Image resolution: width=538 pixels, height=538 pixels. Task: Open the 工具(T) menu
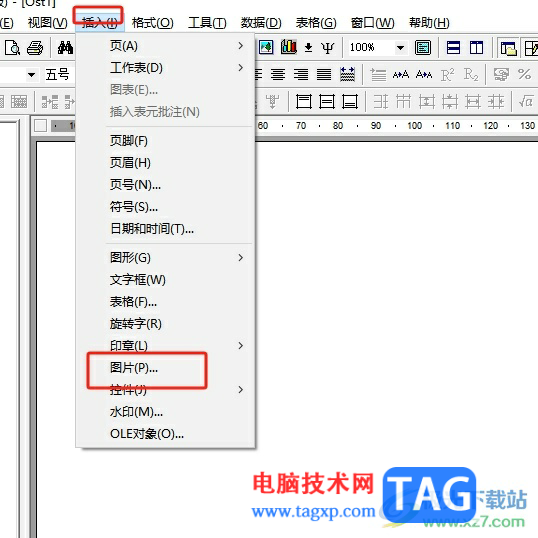coord(207,23)
